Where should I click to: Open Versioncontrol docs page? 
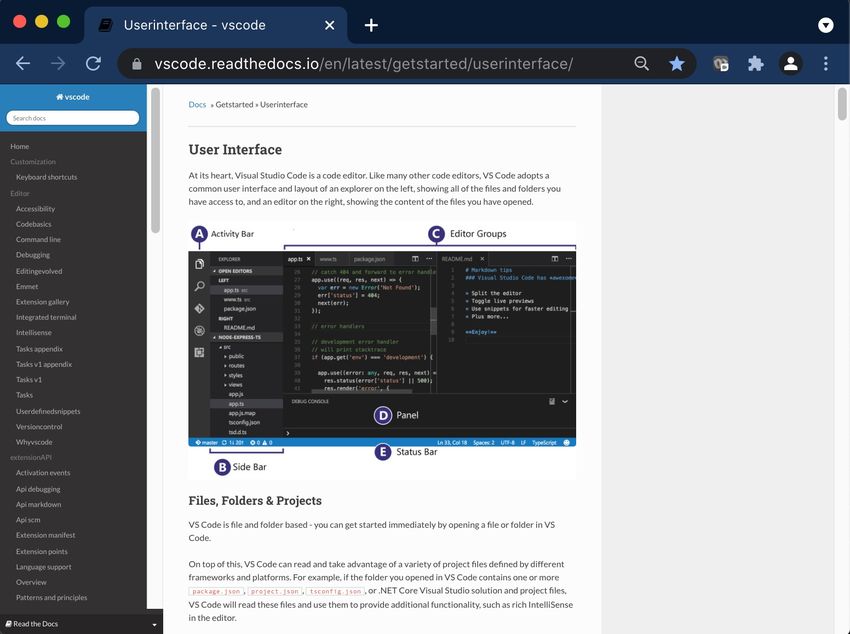(x=39, y=426)
